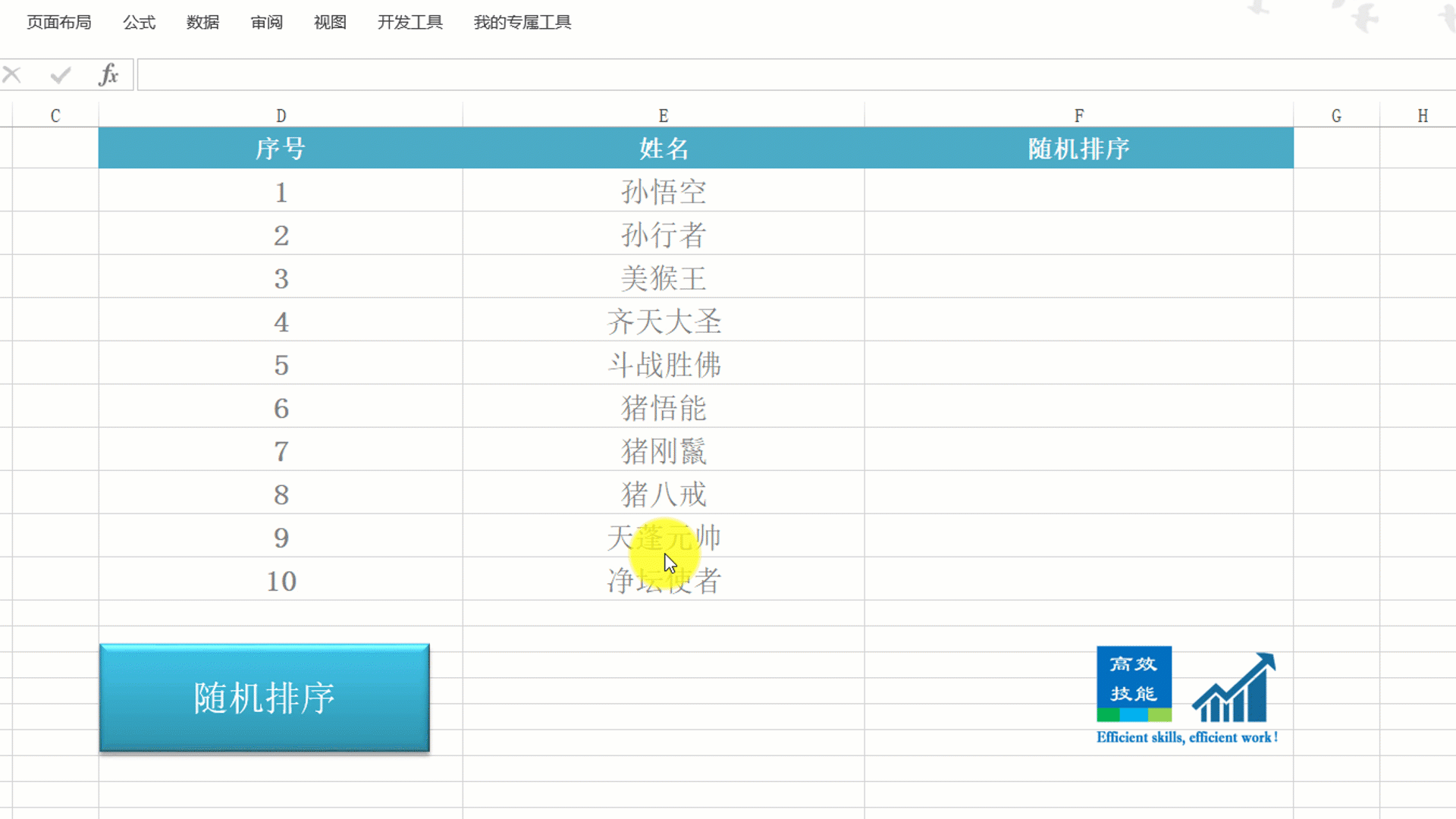The width and height of the screenshot is (1456, 819).
Task: Select serial number cell 10
Action: point(281,580)
